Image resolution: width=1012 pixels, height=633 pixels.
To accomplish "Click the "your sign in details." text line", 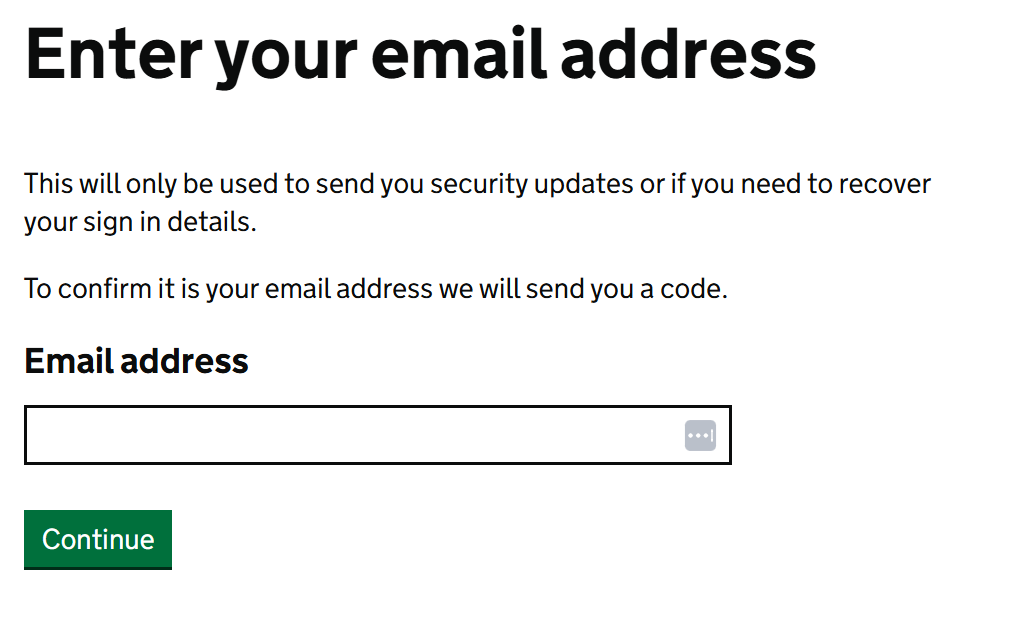I will tap(140, 222).
